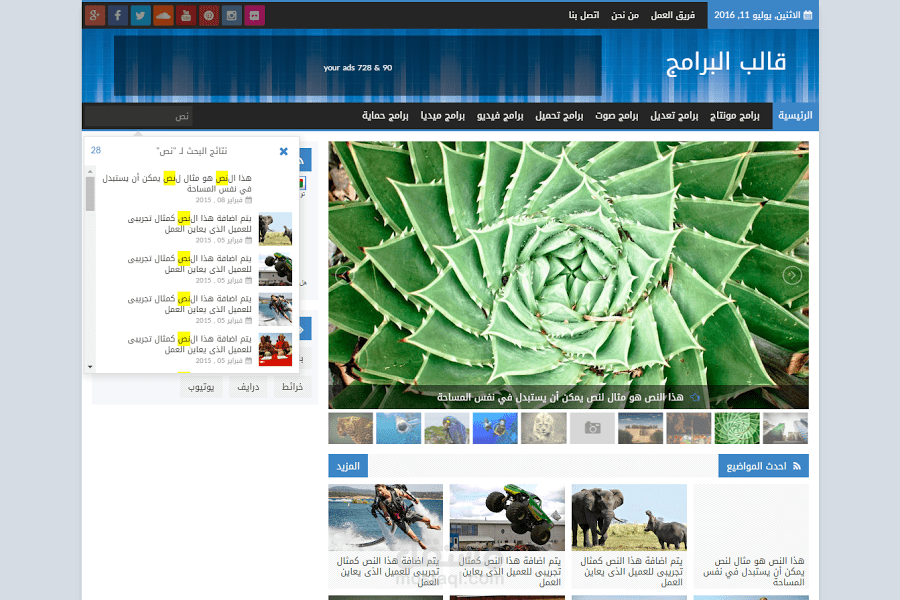Click the RSS icon beside احدث المواضيع
Image resolution: width=900 pixels, height=600 pixels.
797,466
